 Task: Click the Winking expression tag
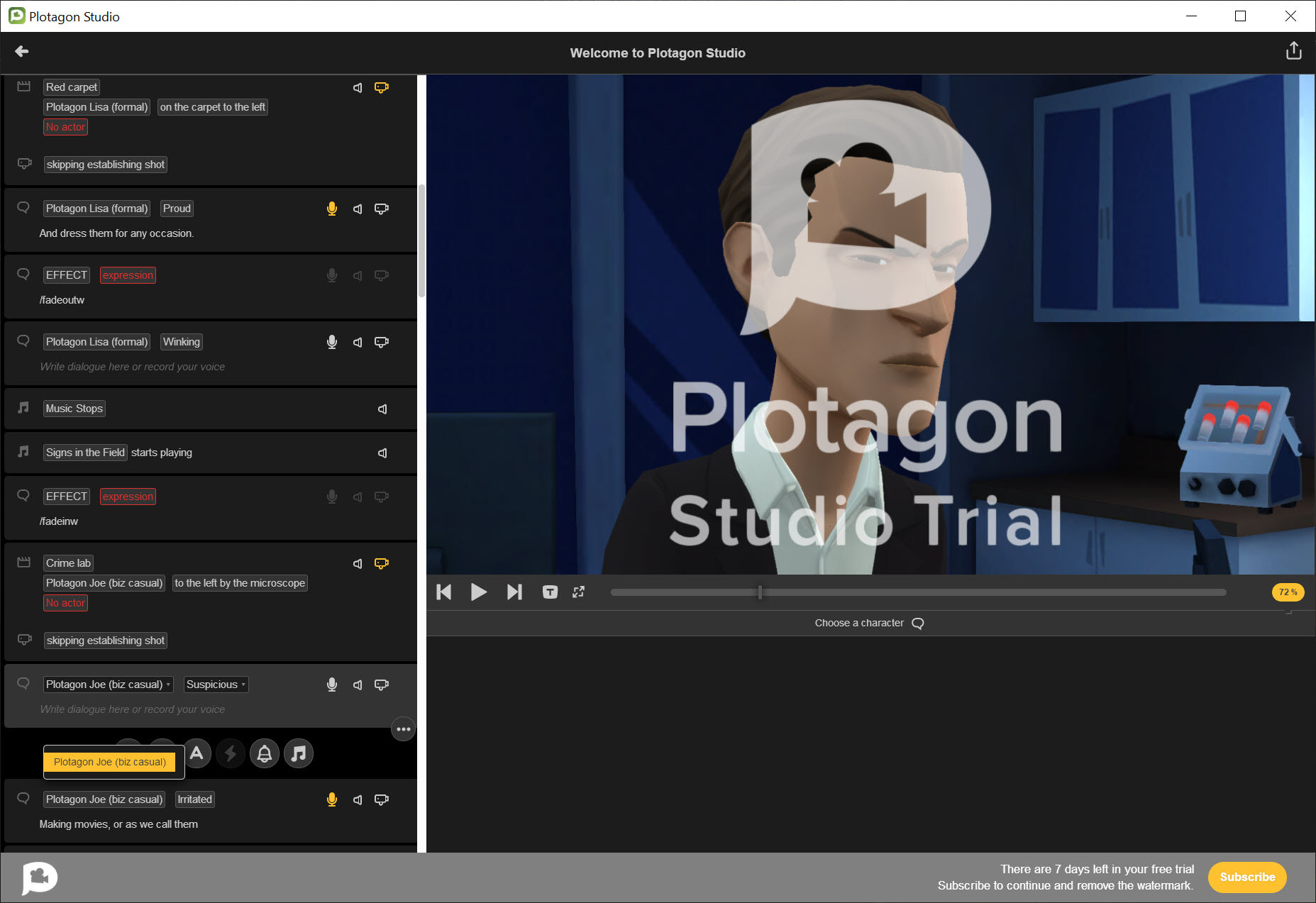[182, 342]
